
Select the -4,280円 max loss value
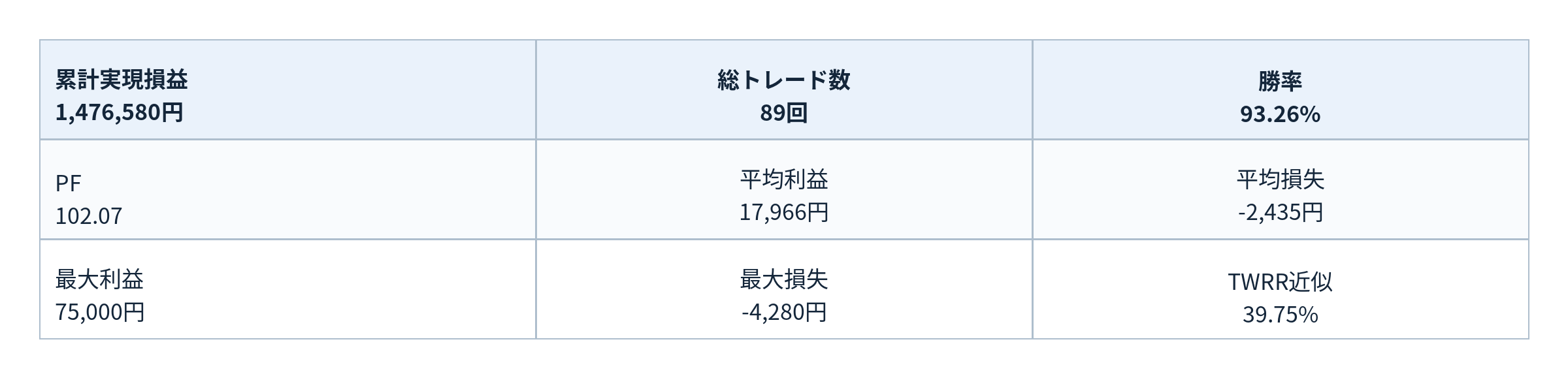point(783,313)
